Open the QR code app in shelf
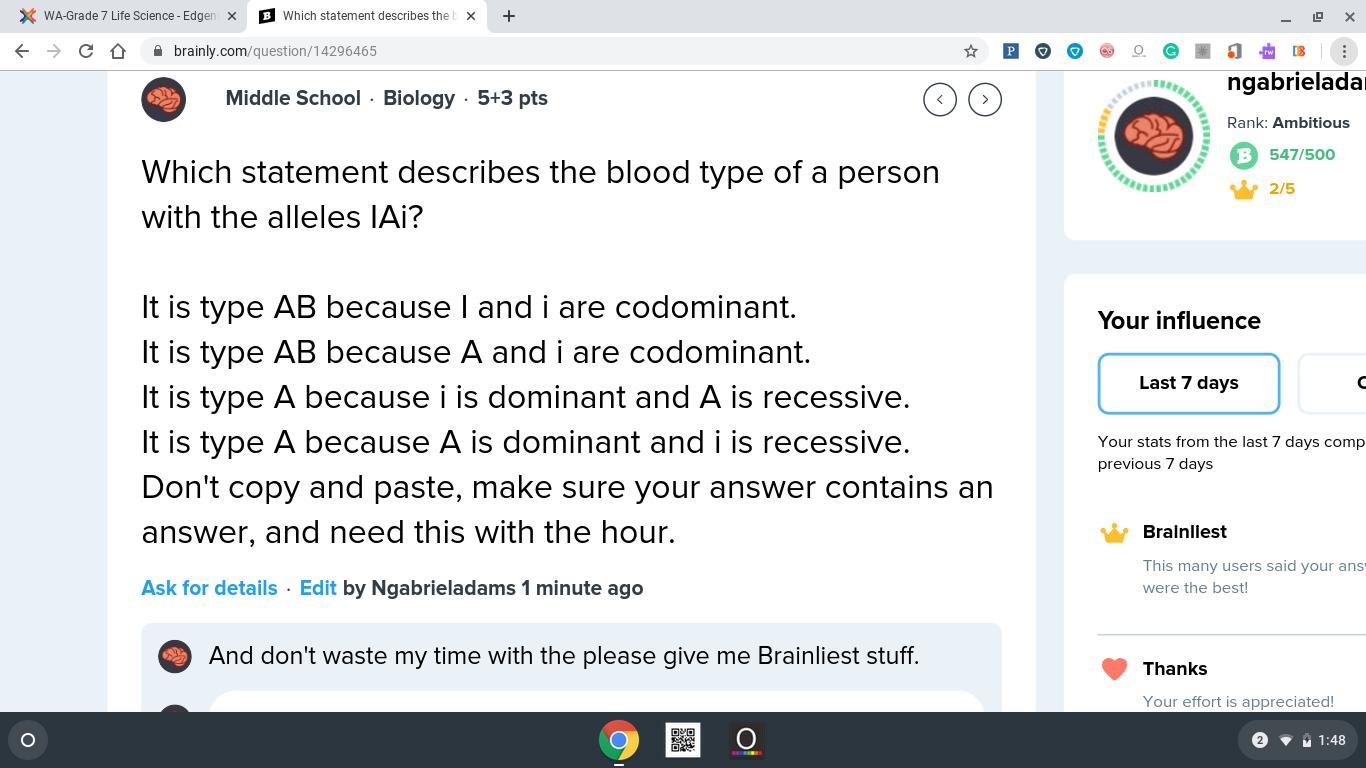The image size is (1366, 768). pos(683,740)
